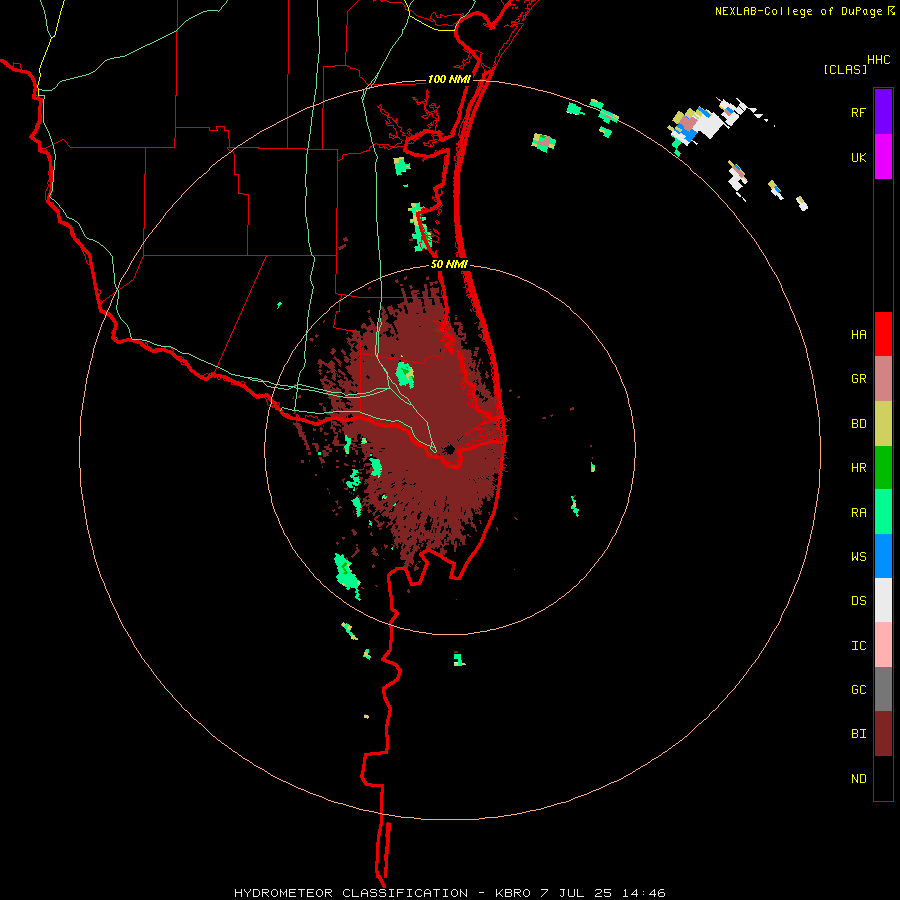Click the WS blue legend swatch
900x900 pixels.
point(883,556)
